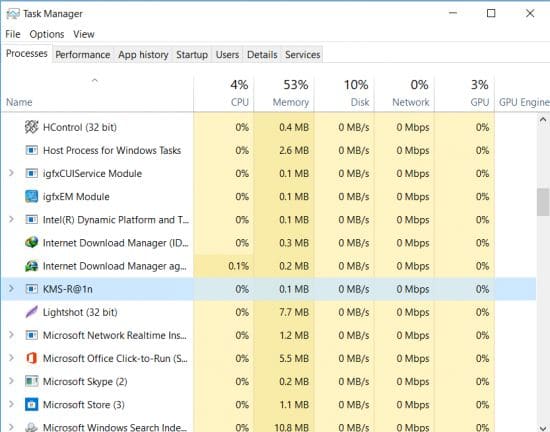Select the HControl (32 bit) process icon

coord(31,127)
